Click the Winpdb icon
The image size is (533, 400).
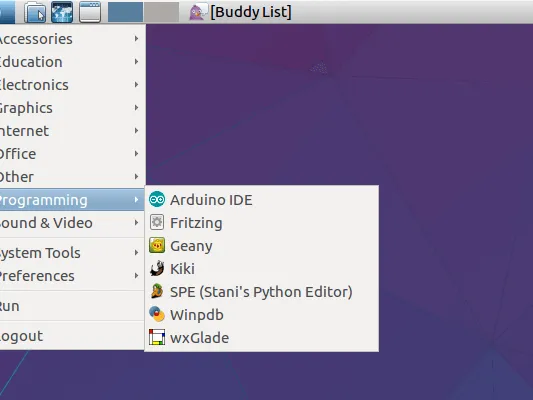(x=157, y=314)
